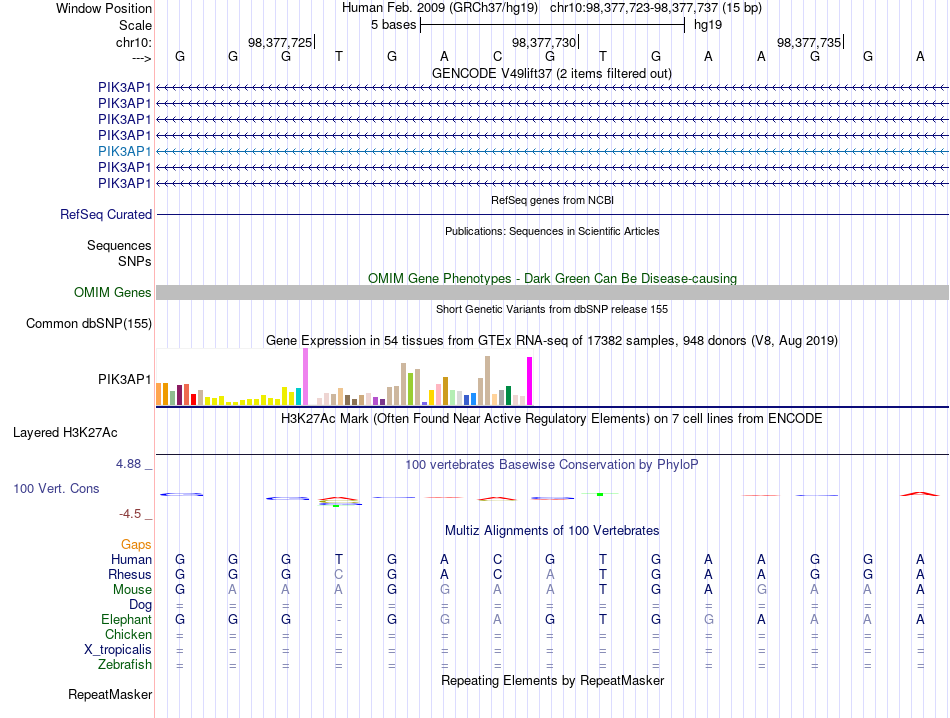This screenshot has height=718, width=950.
Task: Click the light-blue PIK3AP1 transcript label
Action: coord(124,151)
